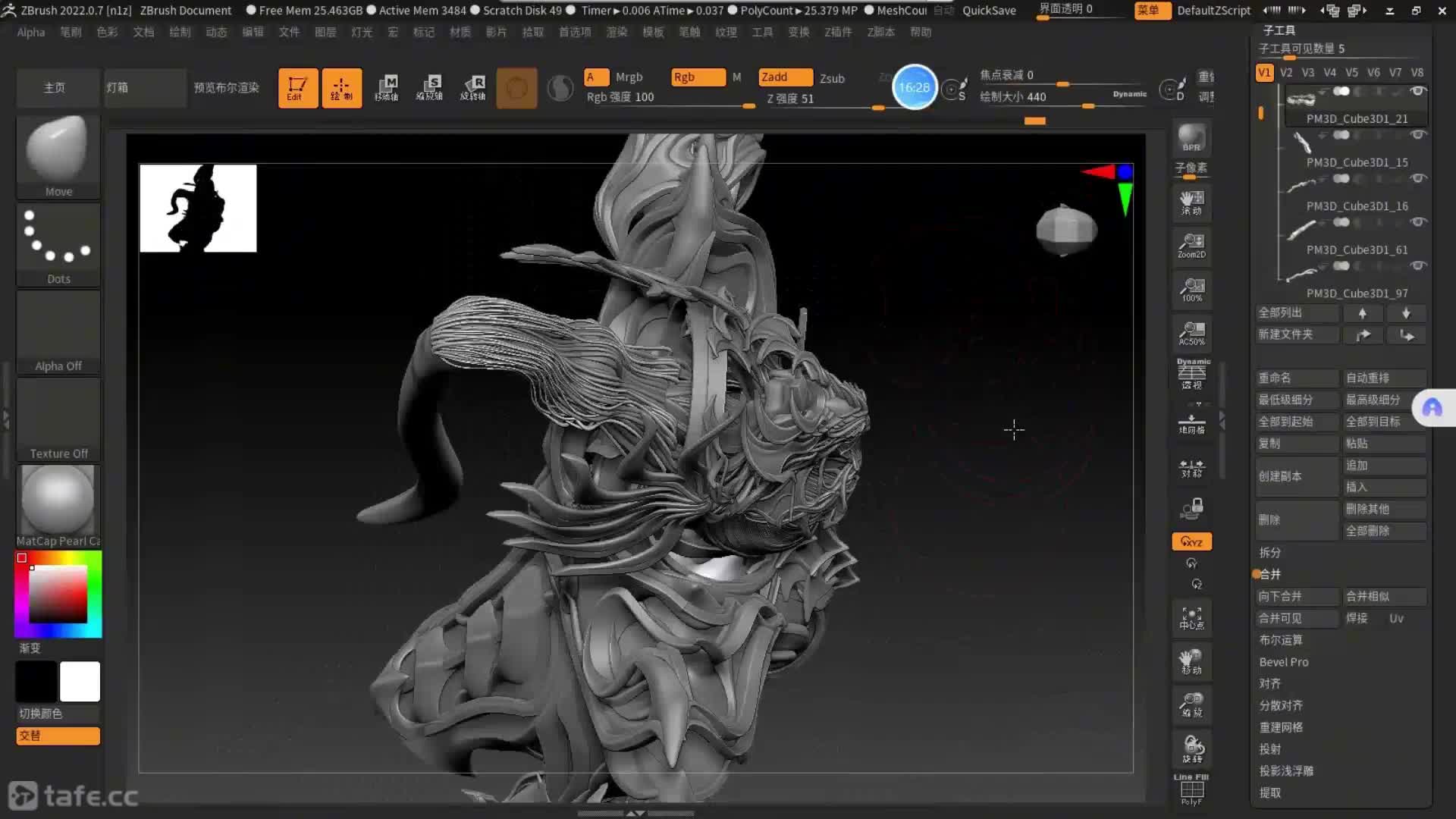The height and width of the screenshot is (819, 1456).
Task: Expand the 拆分 (Split) section
Action: click(1270, 552)
